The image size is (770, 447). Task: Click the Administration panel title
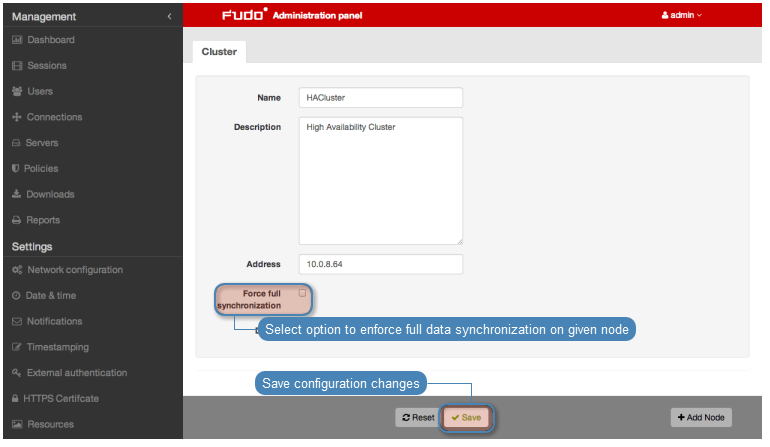[x=317, y=16]
